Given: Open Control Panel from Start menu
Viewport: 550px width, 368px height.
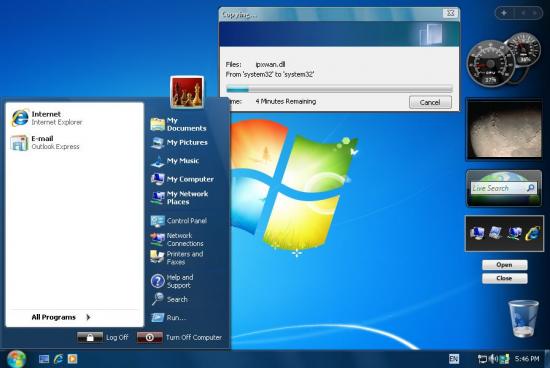Looking at the screenshot, I should pyautogui.click(x=179, y=221).
